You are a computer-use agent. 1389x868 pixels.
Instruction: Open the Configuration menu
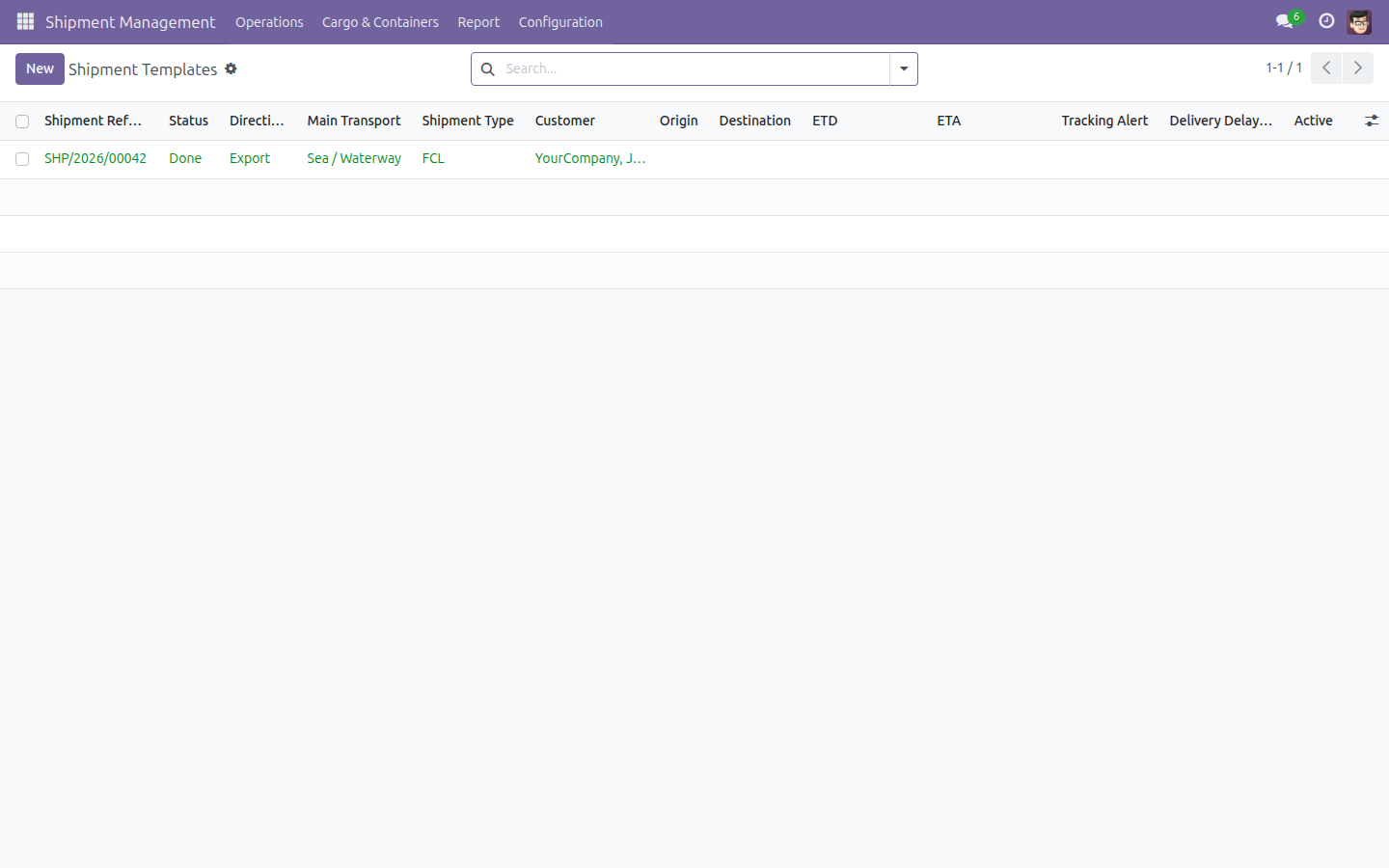[560, 22]
